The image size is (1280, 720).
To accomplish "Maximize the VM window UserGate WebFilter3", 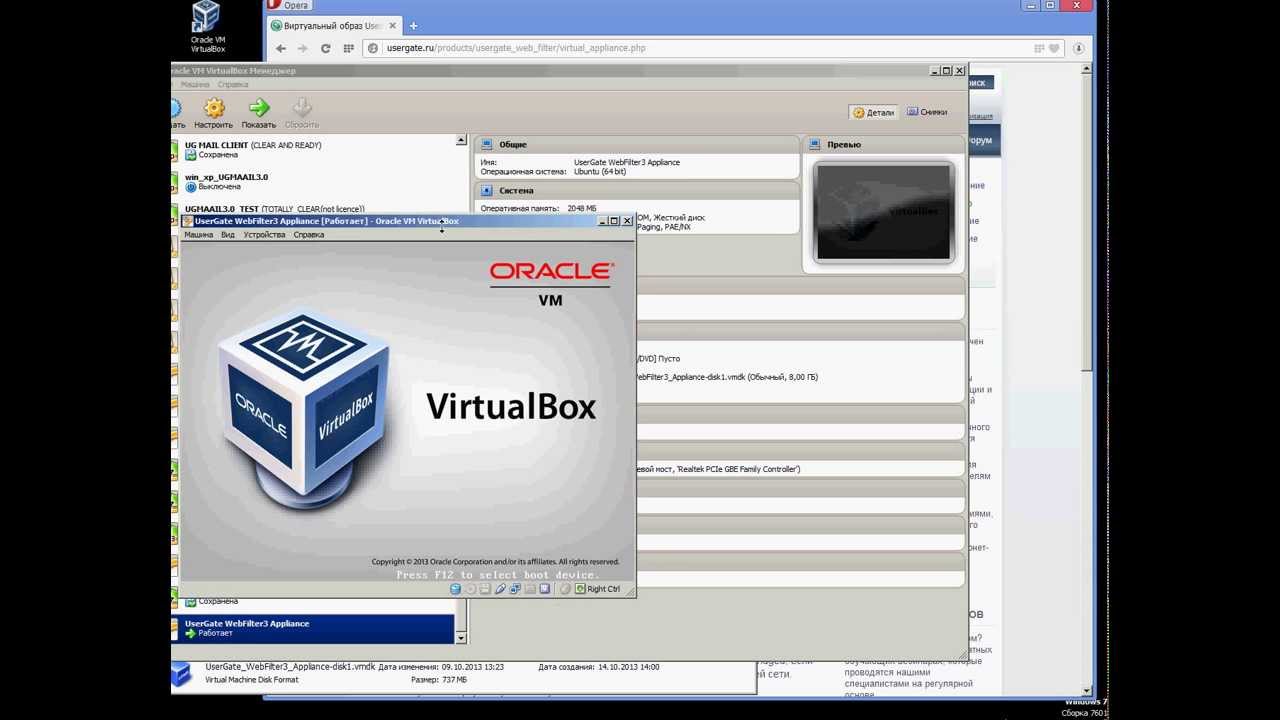I will point(614,221).
